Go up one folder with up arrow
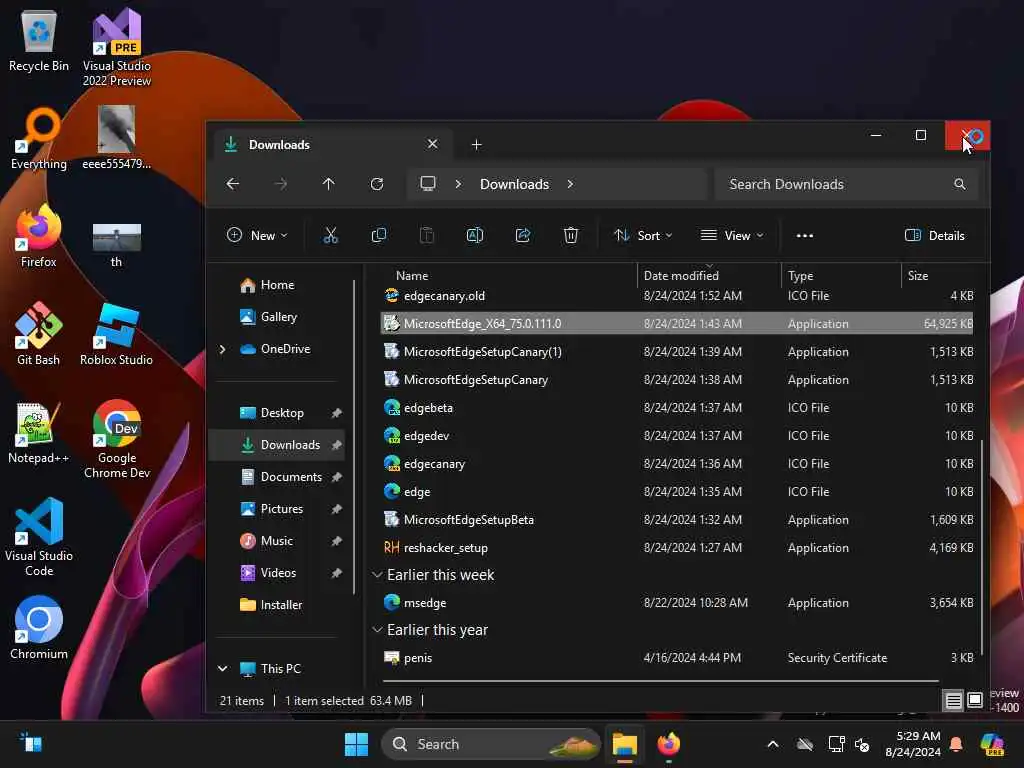This screenshot has width=1024, height=768. (x=328, y=184)
